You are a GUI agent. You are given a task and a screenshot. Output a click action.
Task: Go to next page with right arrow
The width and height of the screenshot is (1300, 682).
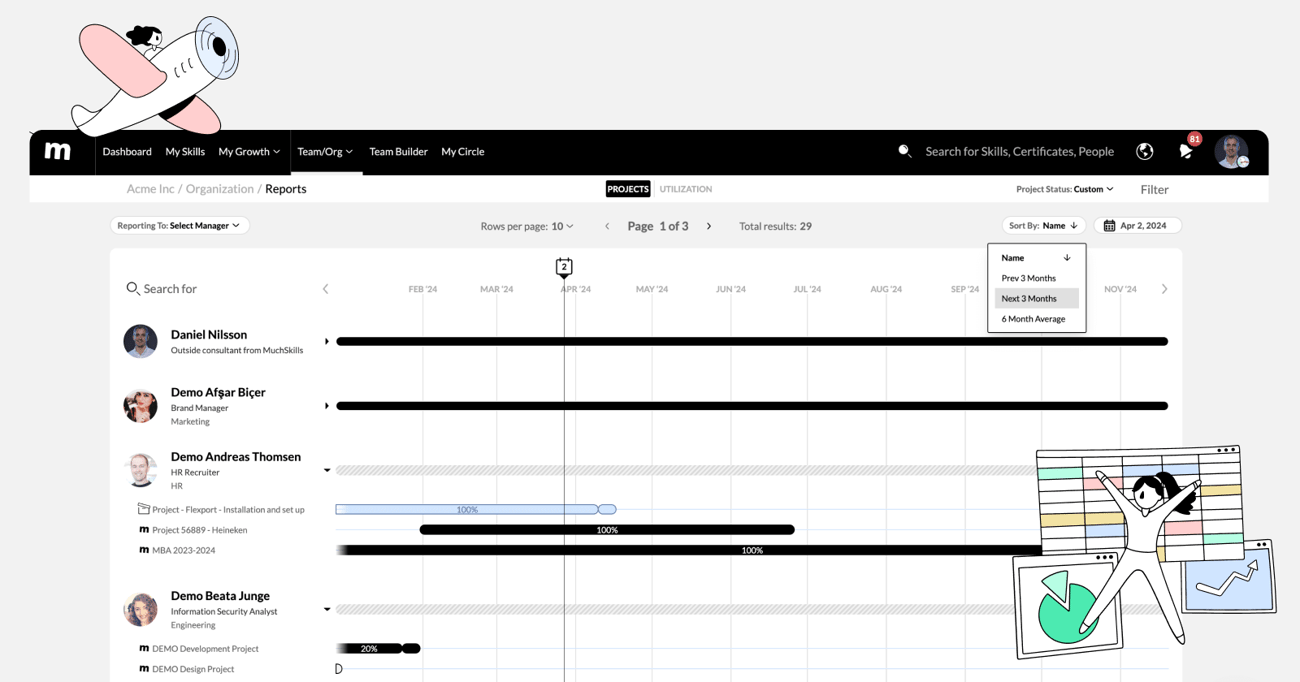point(709,226)
